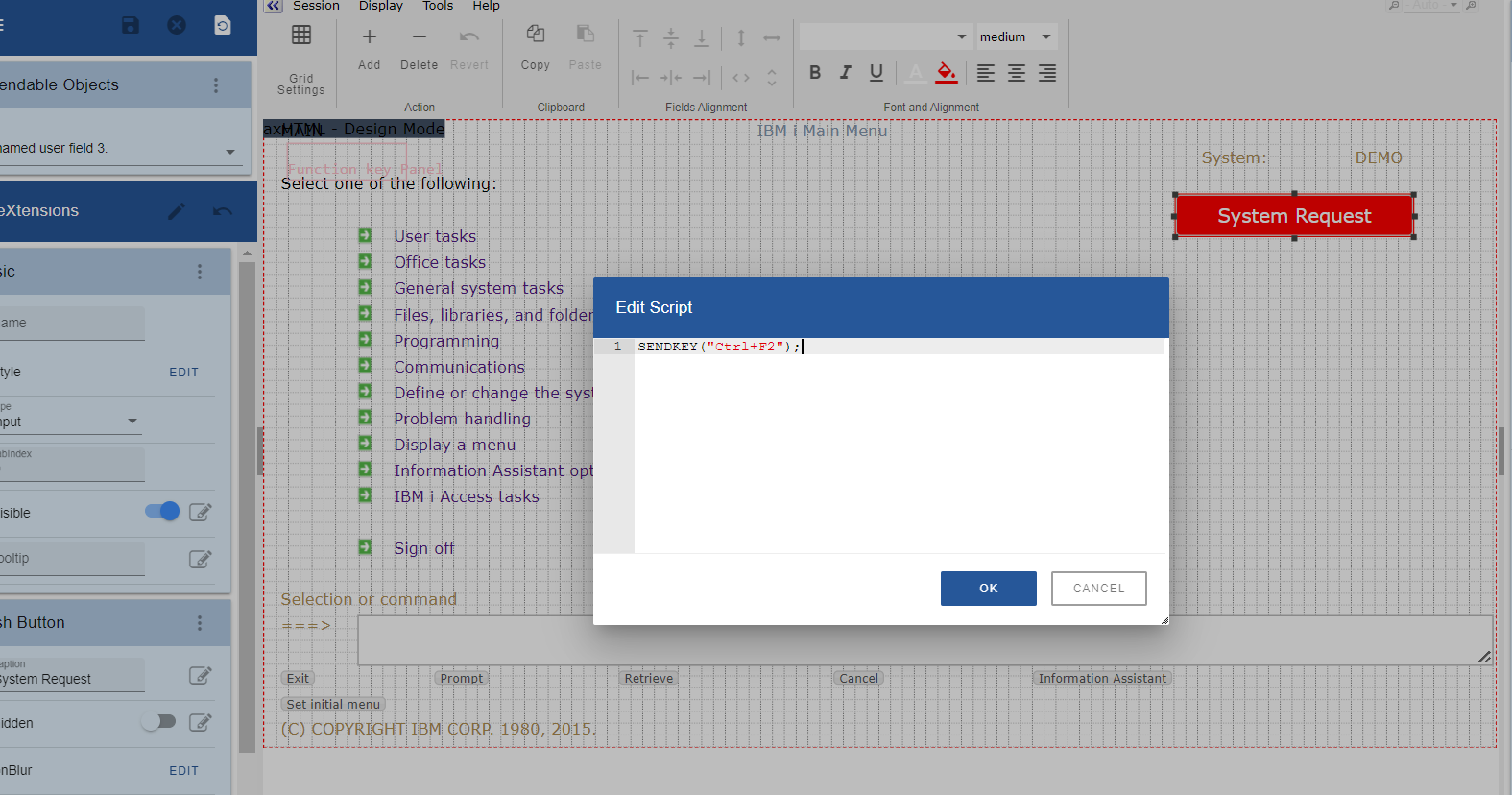The image size is (1512, 795).
Task: Click the Add plus icon
Action: (x=370, y=37)
